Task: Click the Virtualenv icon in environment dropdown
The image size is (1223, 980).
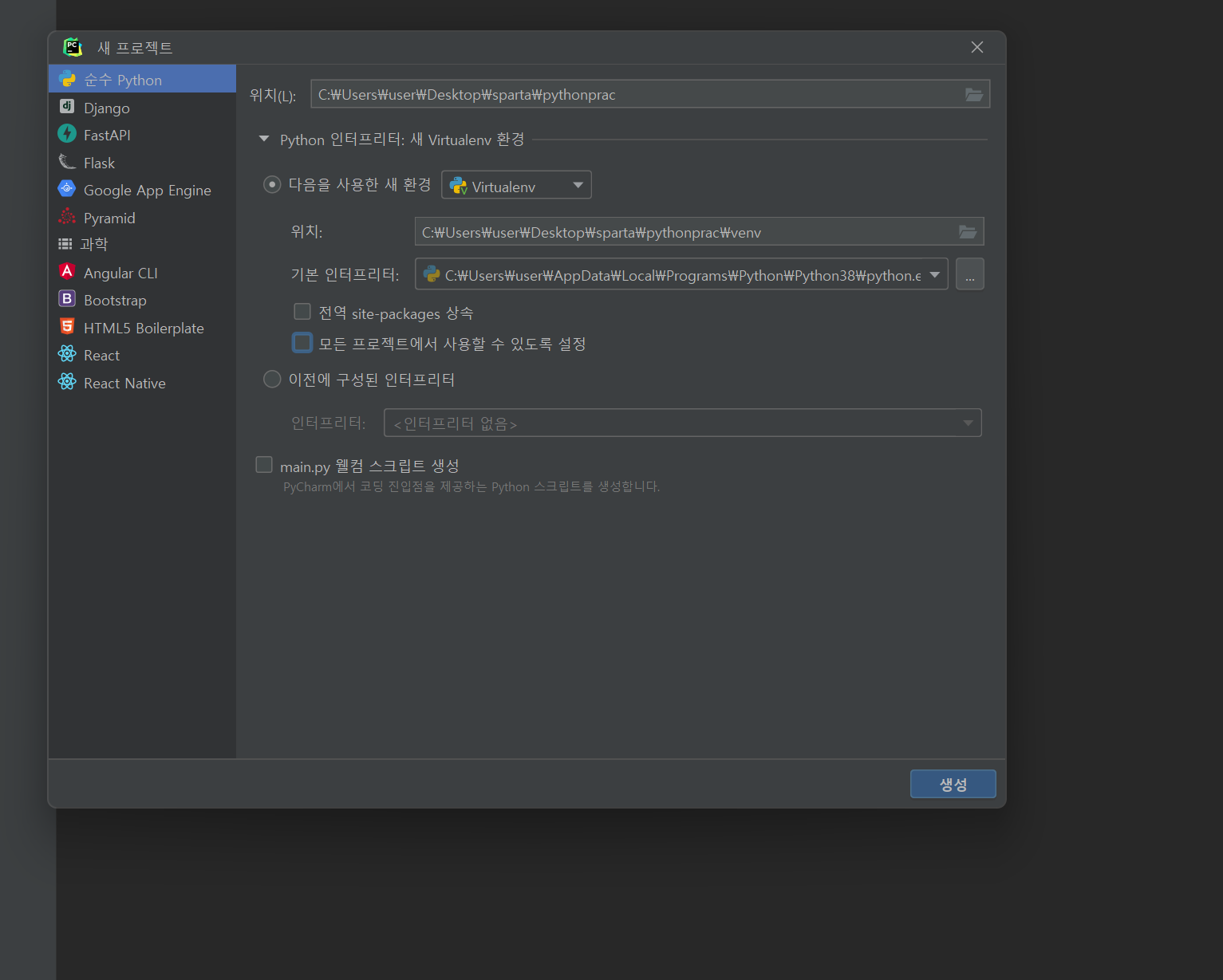Action: coord(459,186)
